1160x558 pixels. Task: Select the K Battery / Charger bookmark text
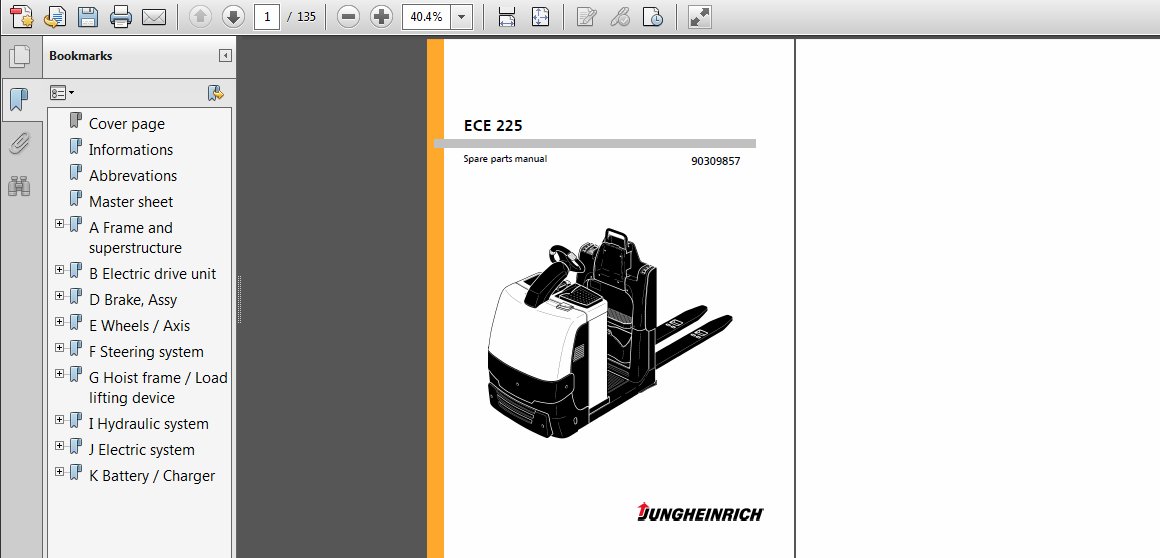pos(152,476)
